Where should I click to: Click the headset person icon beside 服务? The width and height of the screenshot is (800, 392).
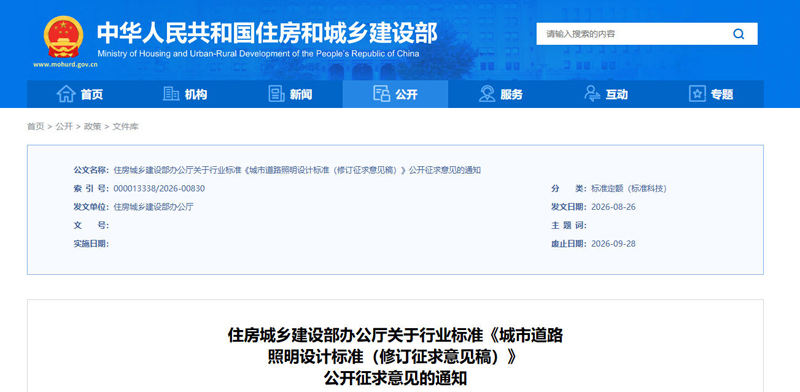tap(487, 94)
